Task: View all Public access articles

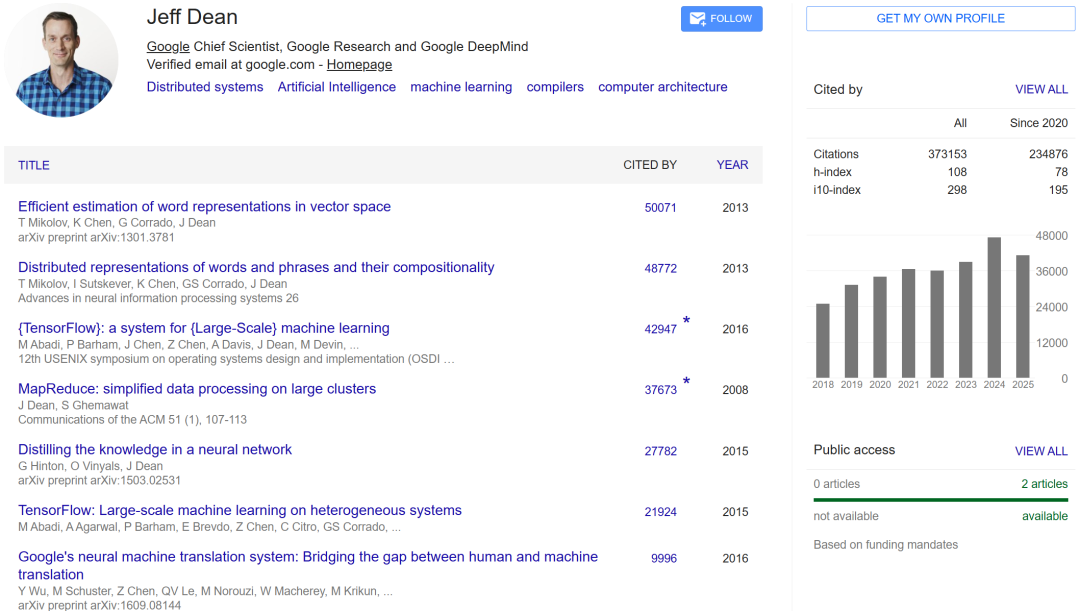Action: [x=1041, y=451]
